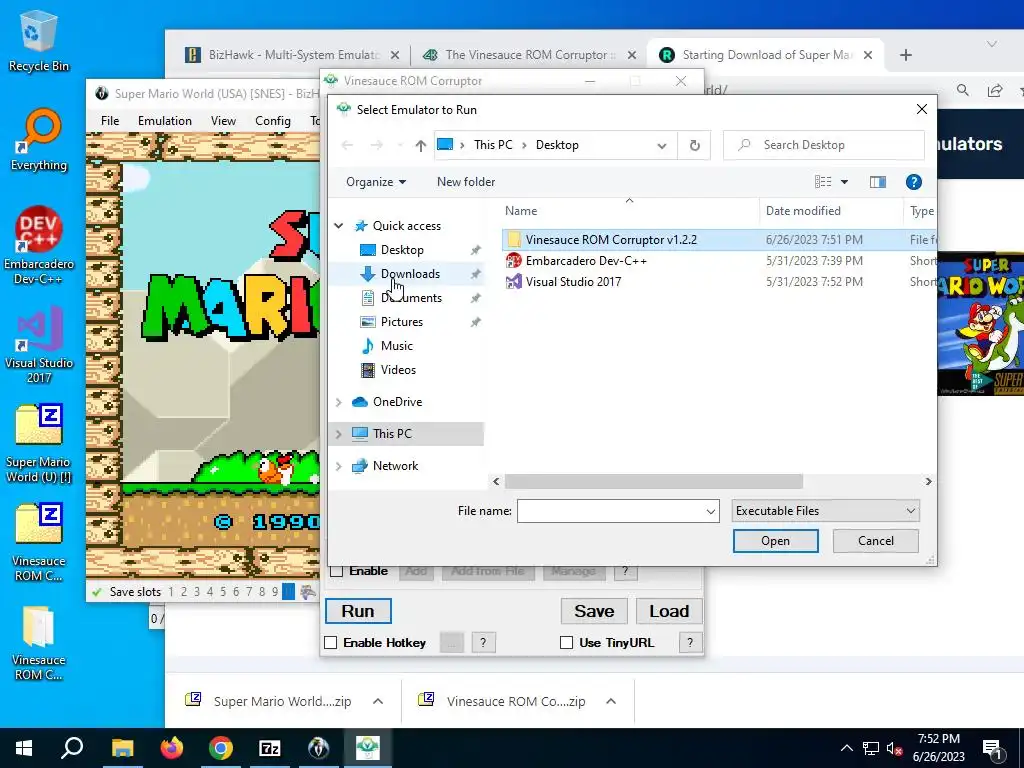Open the Visual Studio 2017 desktop shortcut
Screen dimensions: 1024x768
tap(38, 345)
